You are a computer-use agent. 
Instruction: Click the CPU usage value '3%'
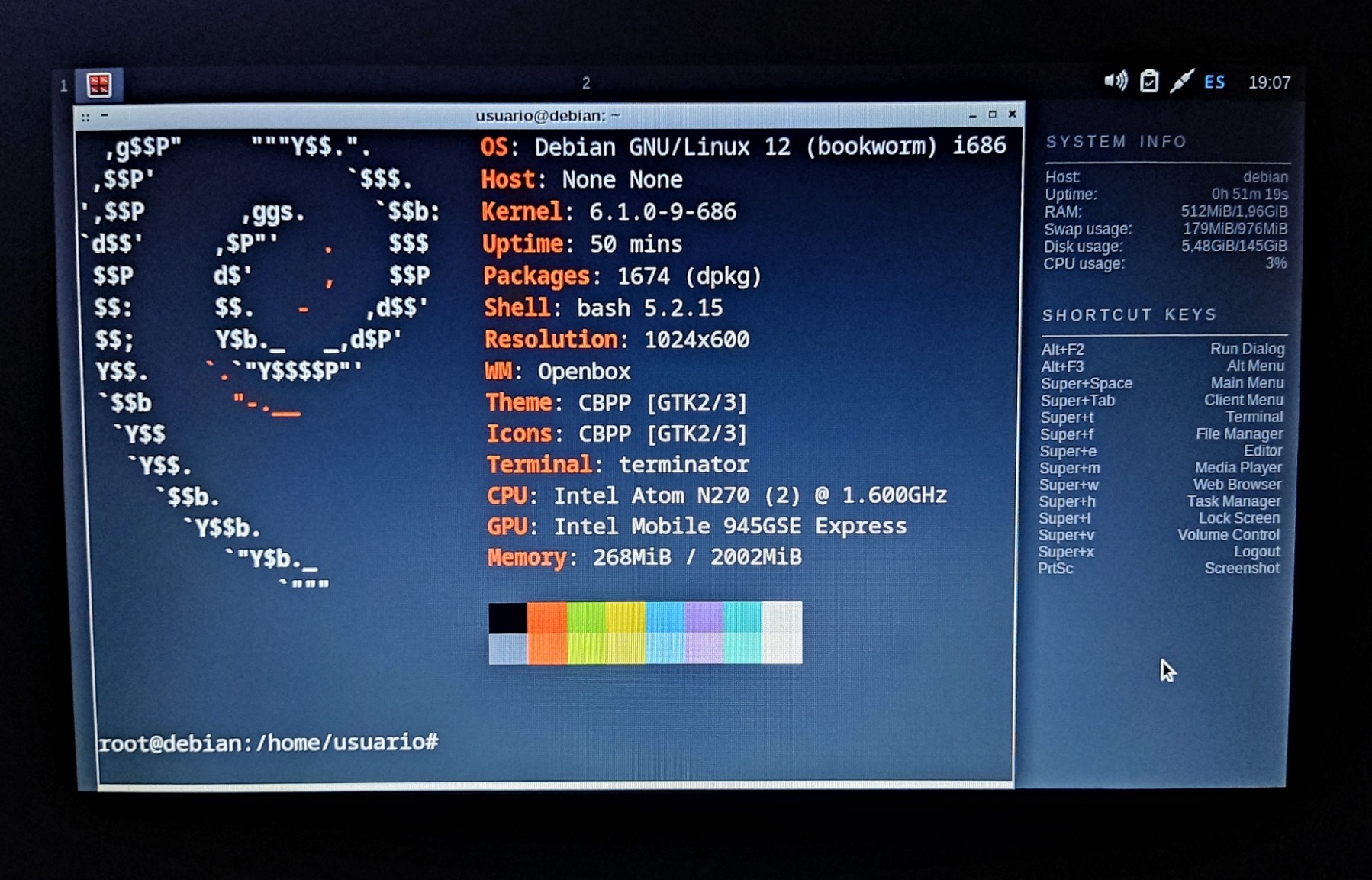1276,263
